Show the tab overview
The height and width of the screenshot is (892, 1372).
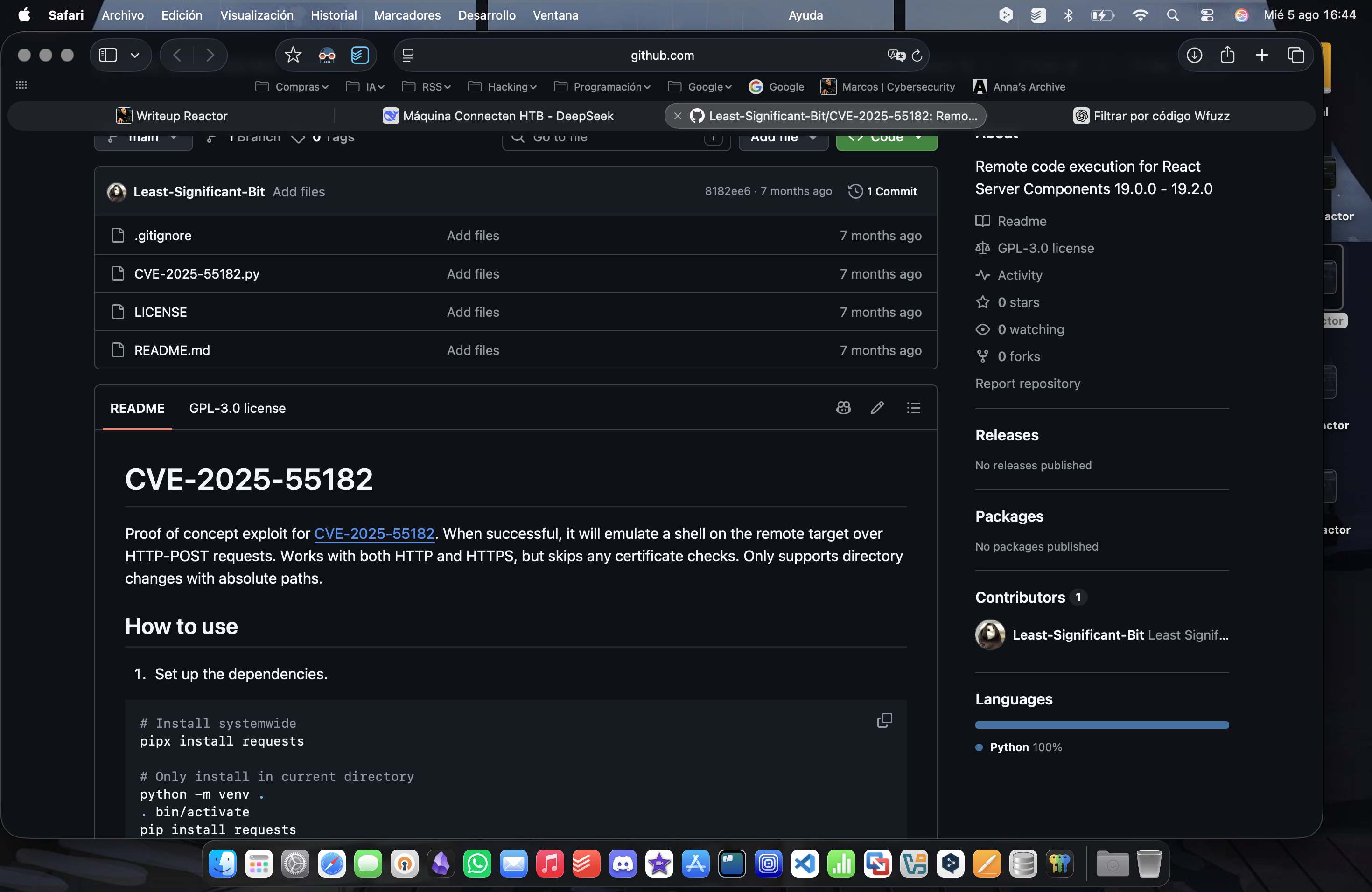1296,56
